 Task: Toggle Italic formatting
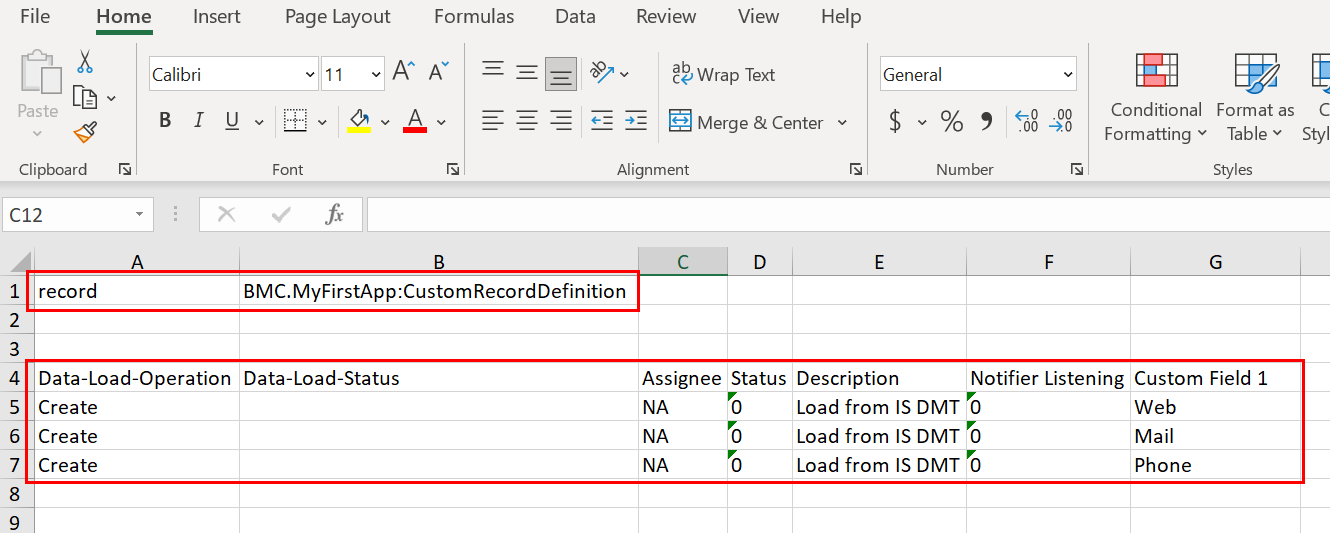coord(198,121)
